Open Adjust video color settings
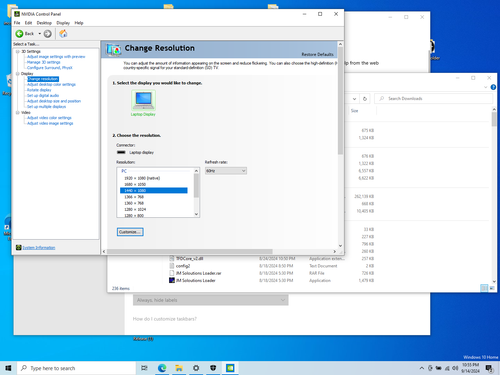This screenshot has width=500, height=375. [x=49, y=118]
